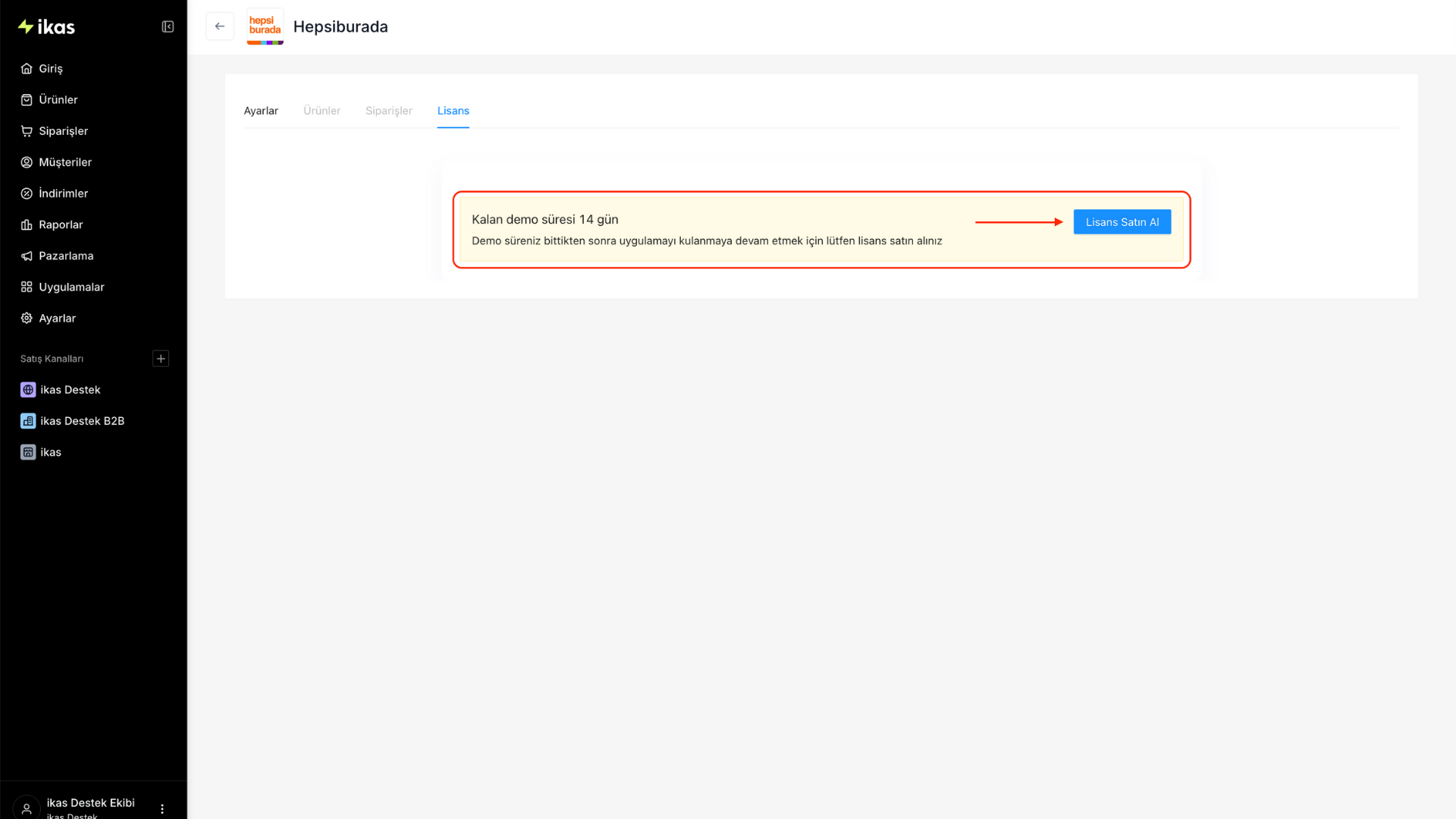The height and width of the screenshot is (819, 1456).
Task: Add a new sales channel plus button
Action: tap(161, 359)
